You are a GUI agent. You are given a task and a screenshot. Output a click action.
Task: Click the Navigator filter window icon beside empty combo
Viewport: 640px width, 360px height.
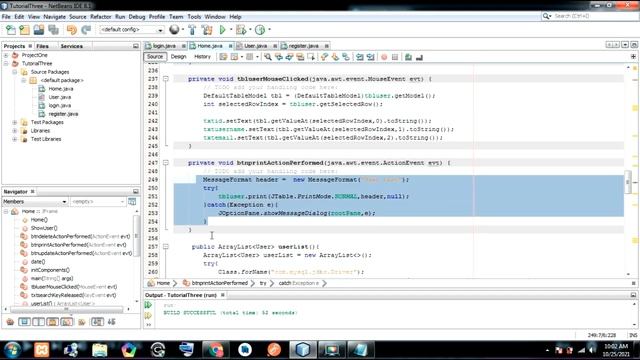point(132,202)
